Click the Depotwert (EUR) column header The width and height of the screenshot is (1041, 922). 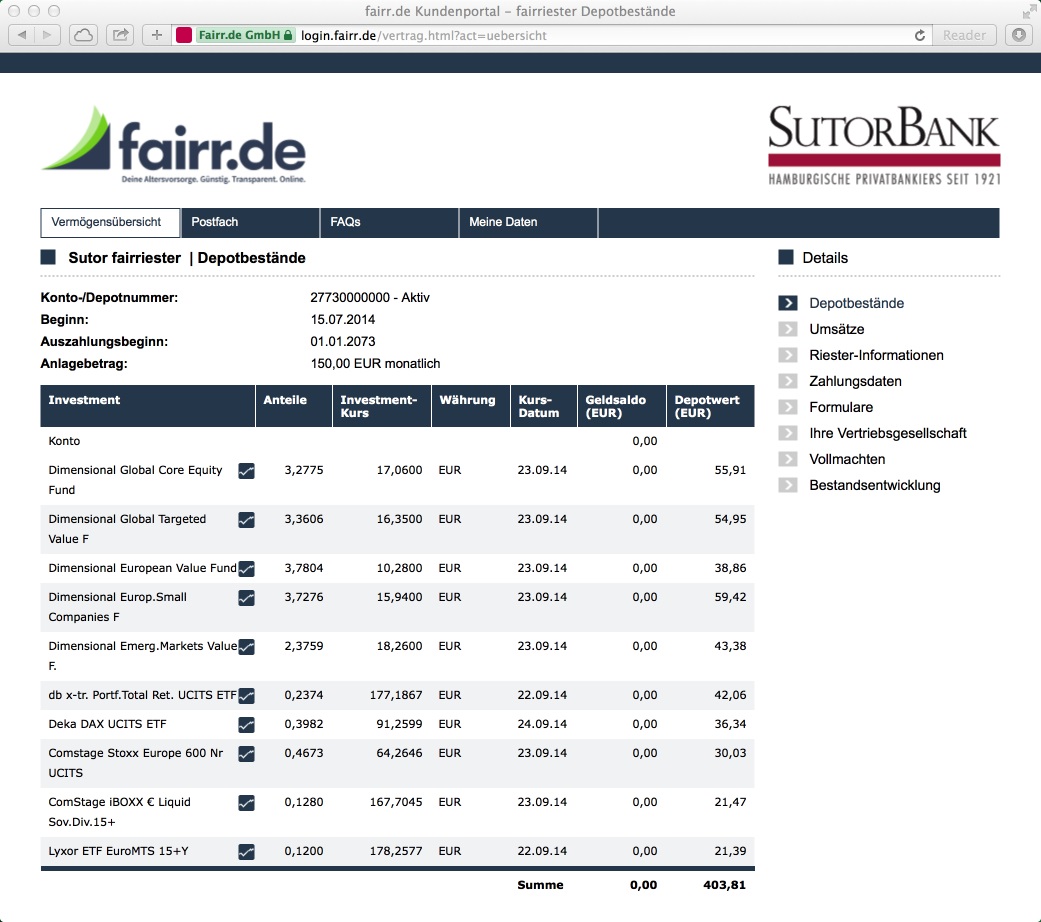710,406
